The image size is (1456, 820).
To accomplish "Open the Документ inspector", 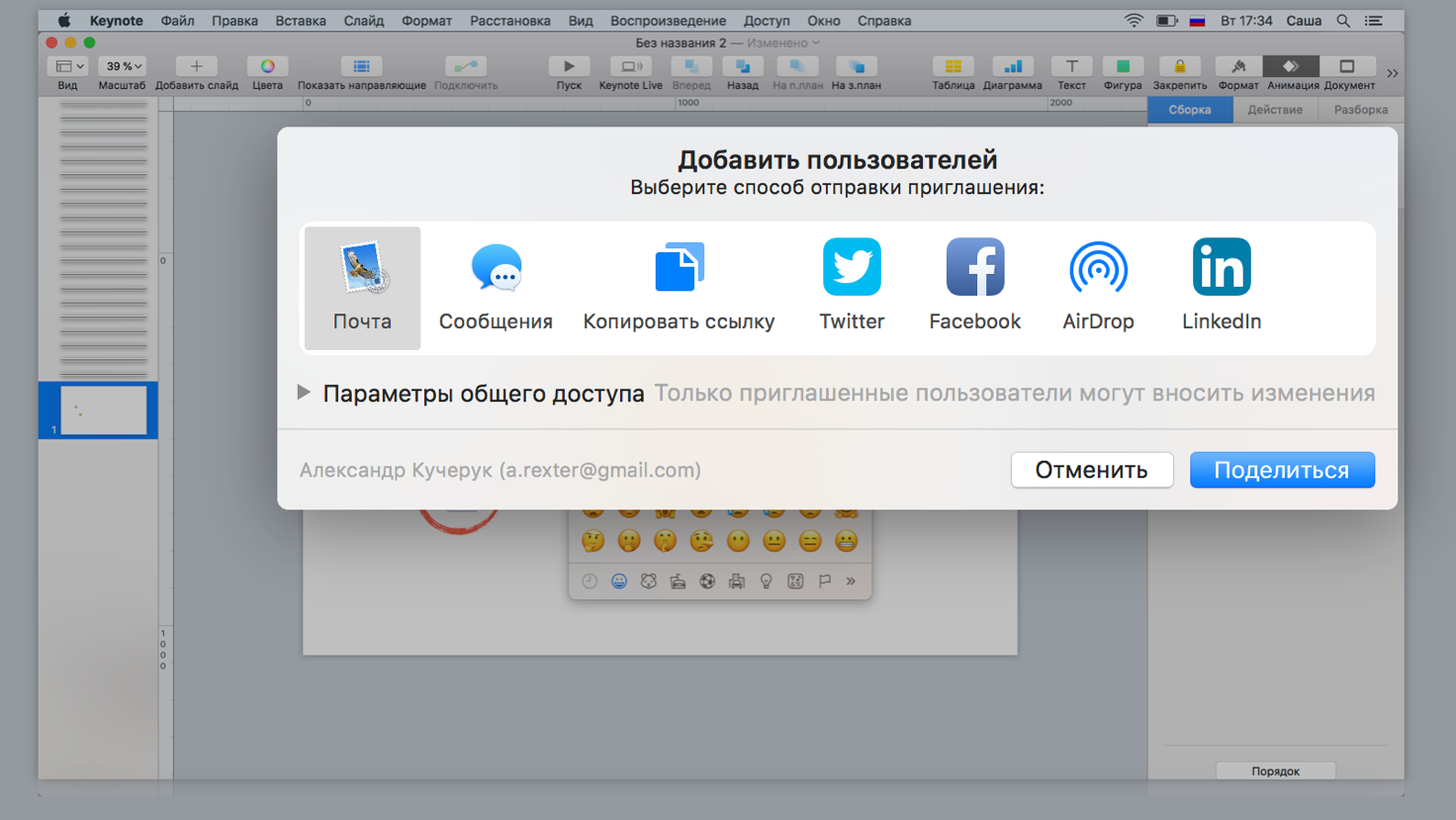I will (x=1347, y=66).
